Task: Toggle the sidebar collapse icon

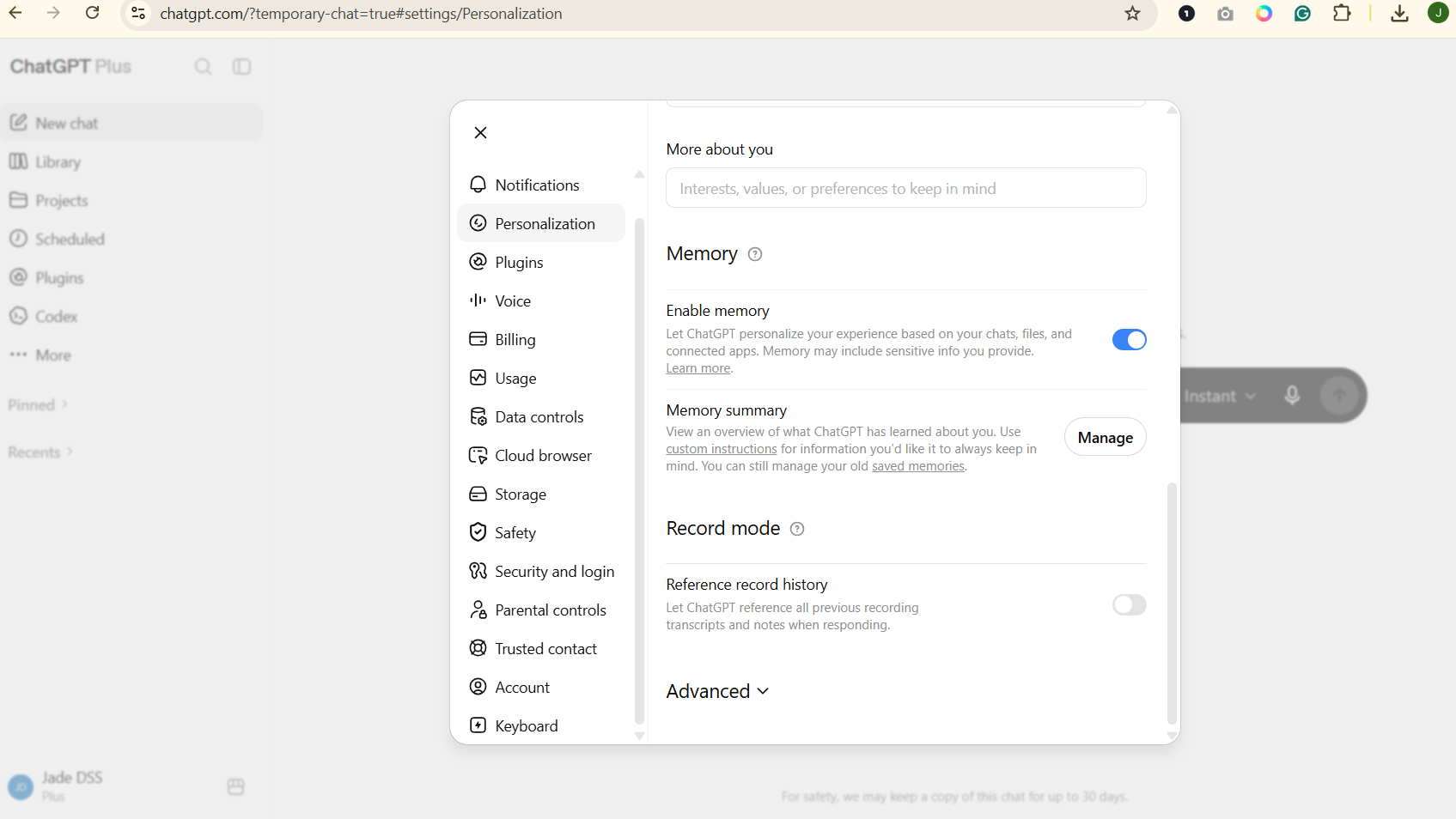Action: click(242, 67)
